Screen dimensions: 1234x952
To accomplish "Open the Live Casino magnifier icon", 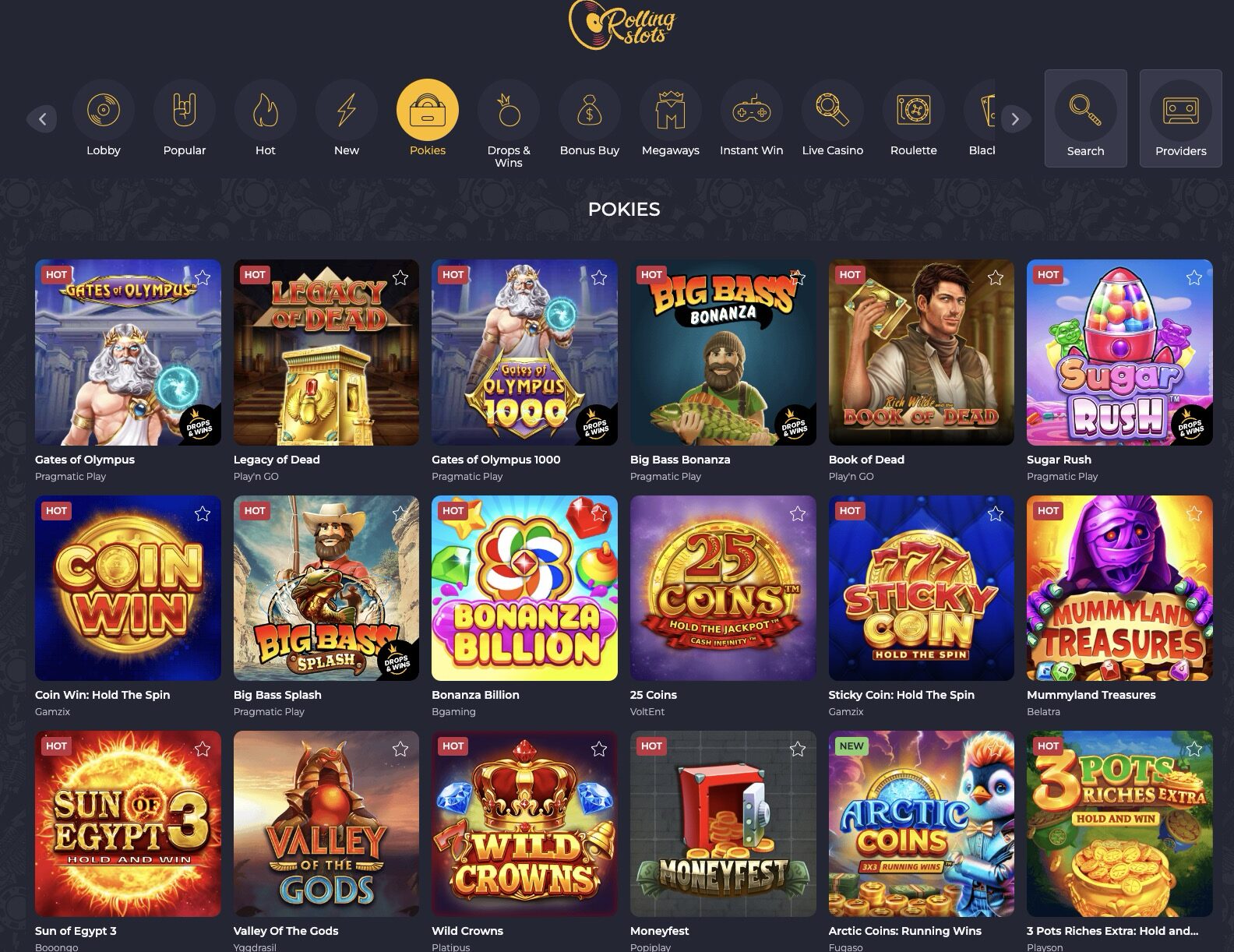I will (x=833, y=110).
